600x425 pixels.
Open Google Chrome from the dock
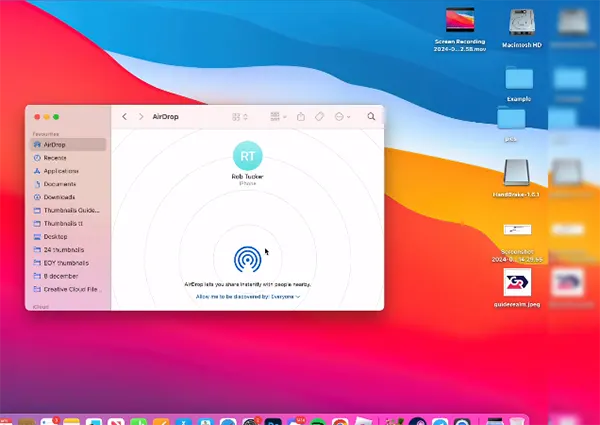coord(340,421)
